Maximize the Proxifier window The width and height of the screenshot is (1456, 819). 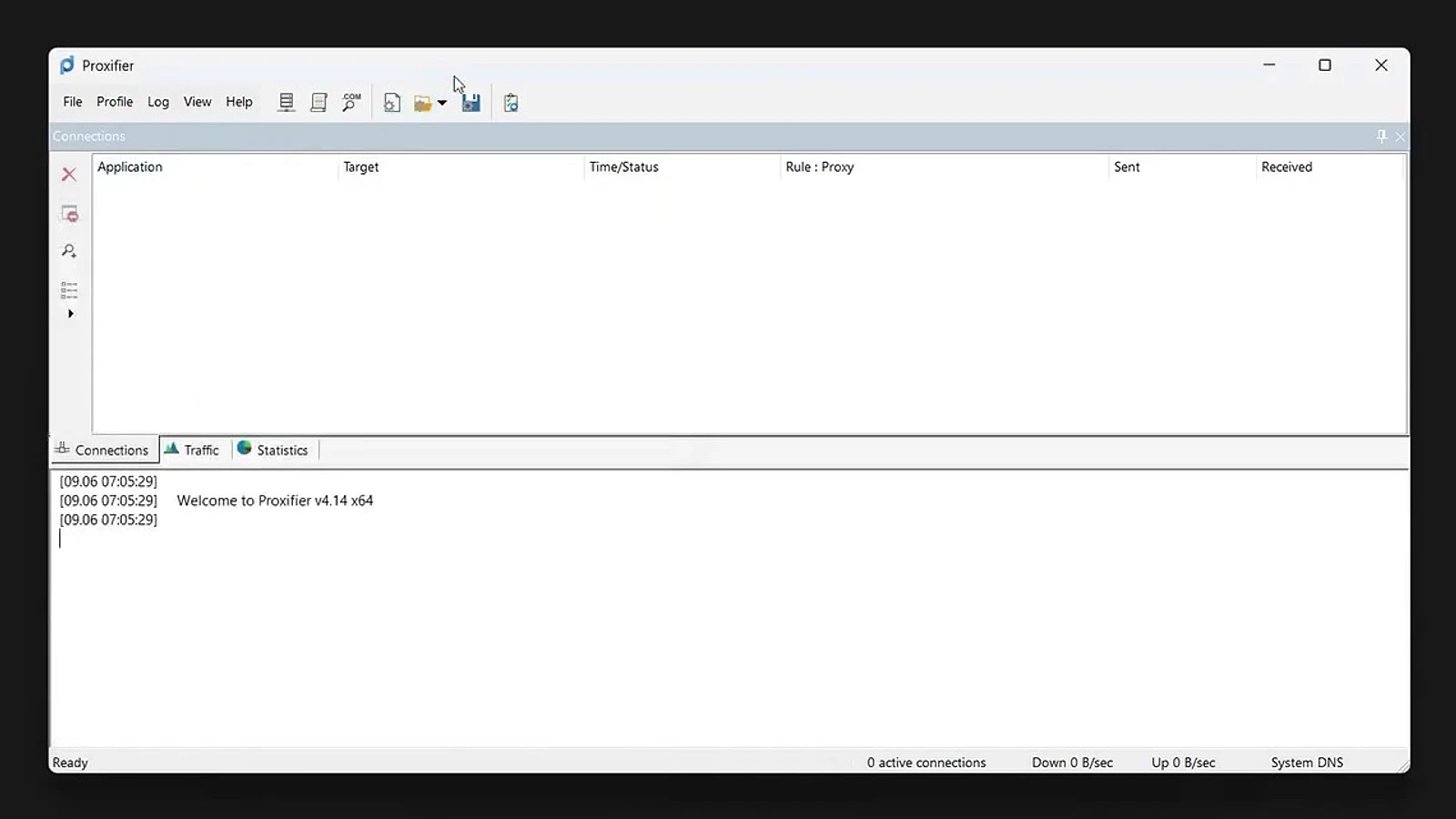click(1325, 66)
